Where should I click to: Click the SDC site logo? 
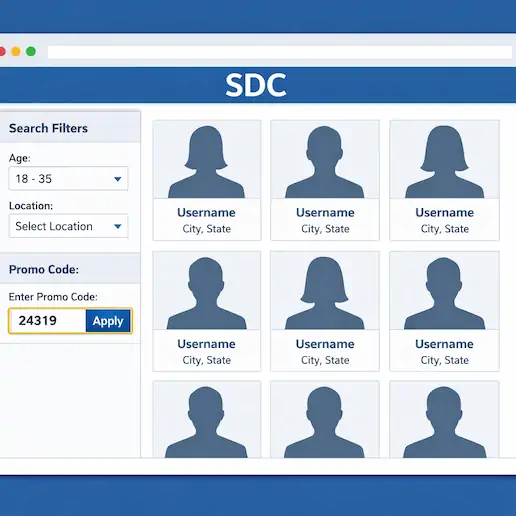(256, 85)
